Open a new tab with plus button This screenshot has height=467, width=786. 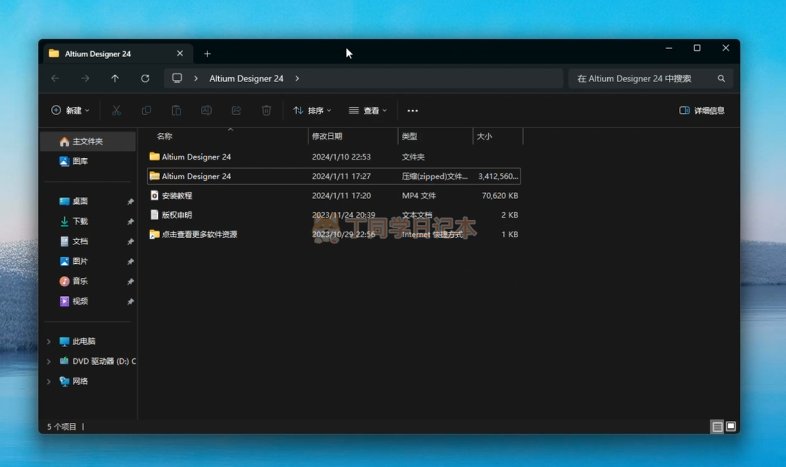coord(207,53)
